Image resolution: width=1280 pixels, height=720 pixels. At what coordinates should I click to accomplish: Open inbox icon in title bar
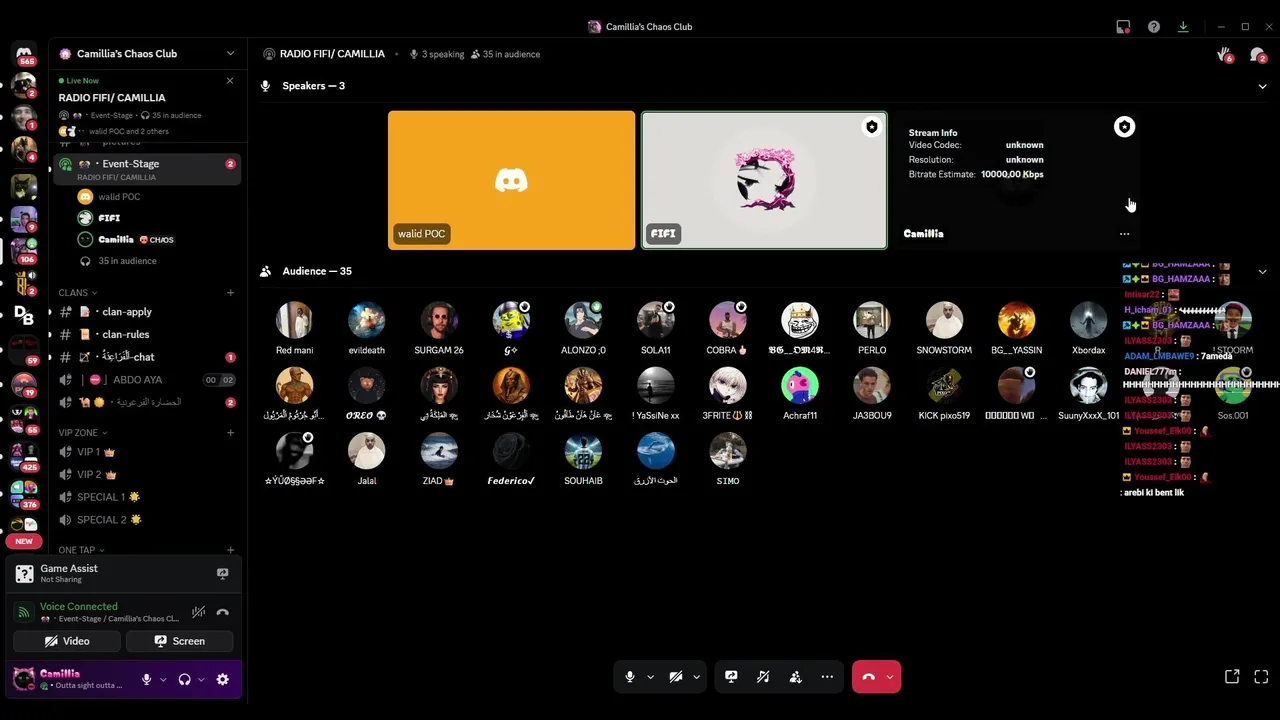click(1123, 27)
